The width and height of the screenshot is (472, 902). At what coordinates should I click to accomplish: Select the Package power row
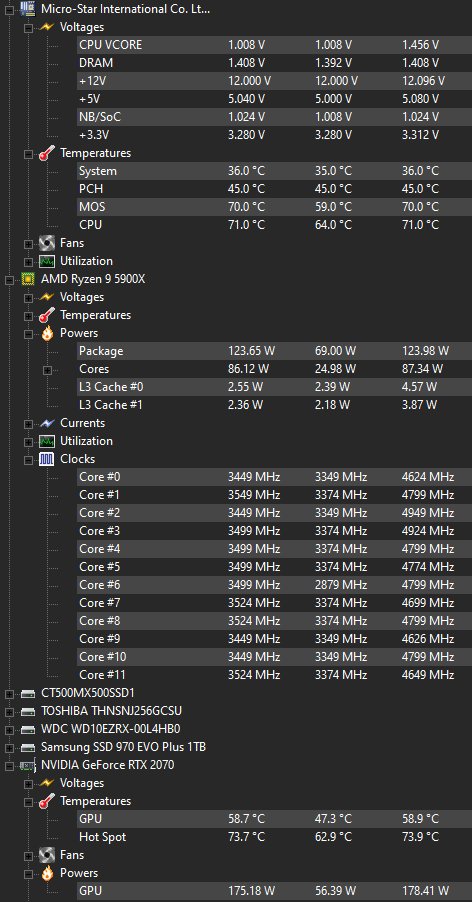click(x=274, y=351)
